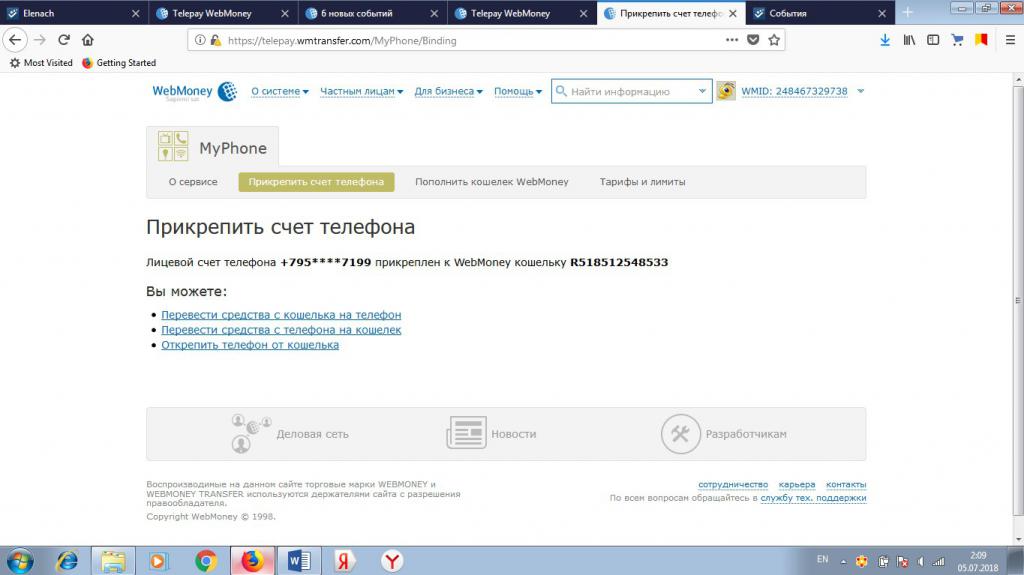The image size is (1024, 575).
Task: Open Пополнить кошелек WebMoney tab
Action: click(492, 182)
